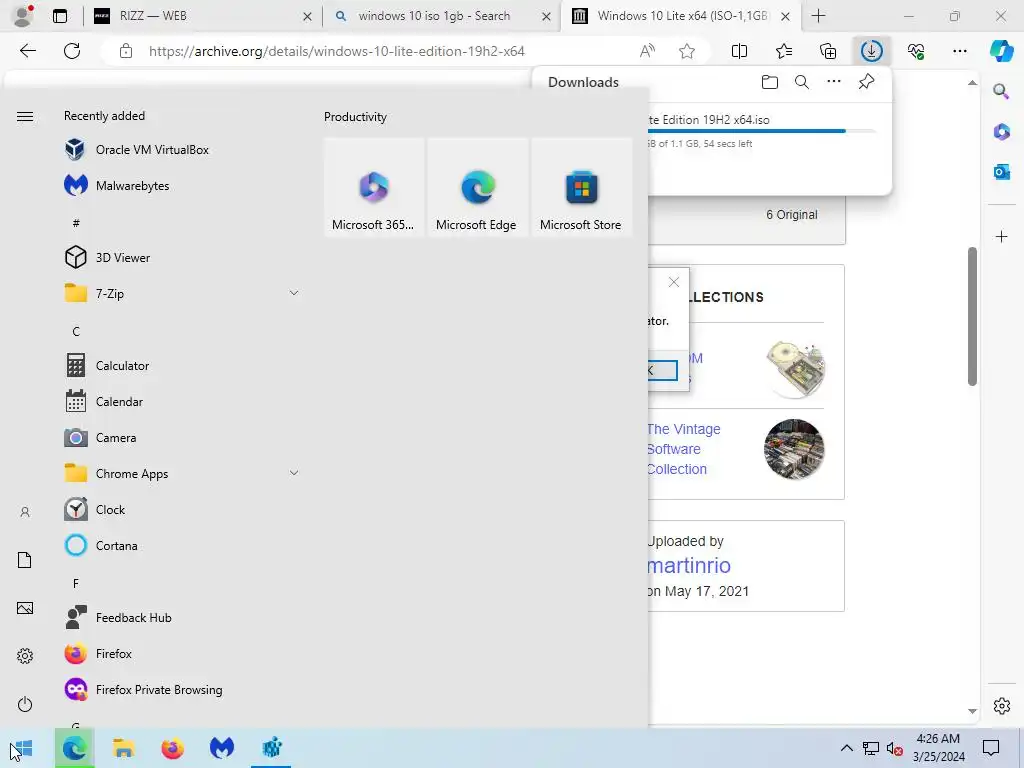
Task: Open Malwarebytes from taskbar
Action: click(222, 748)
